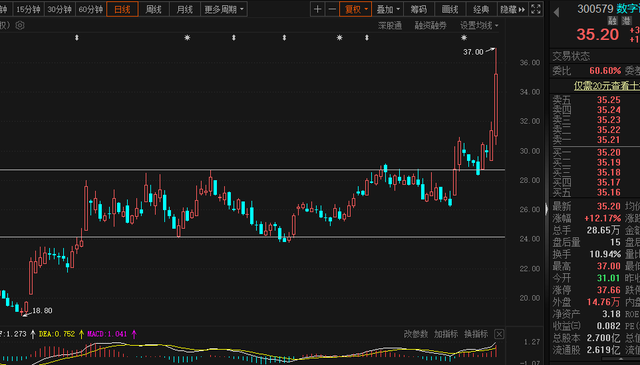640x365 pixels.
Task: Select the 买五 35.16 bid row
Action: [596, 193]
